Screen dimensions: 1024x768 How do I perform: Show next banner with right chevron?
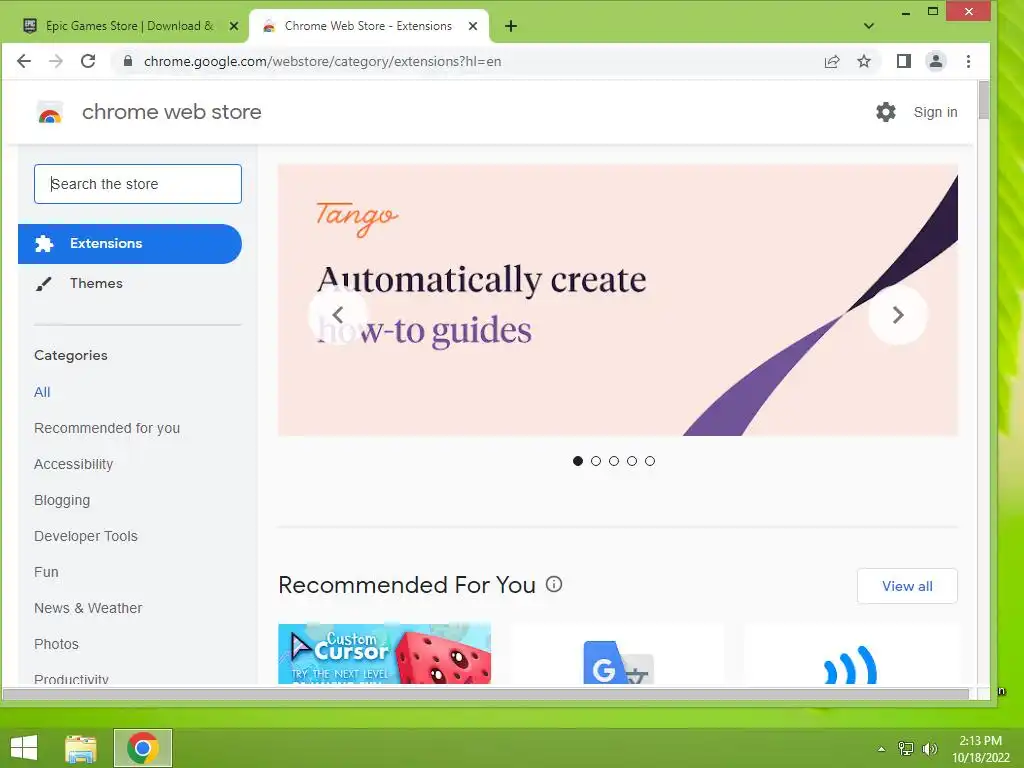898,315
